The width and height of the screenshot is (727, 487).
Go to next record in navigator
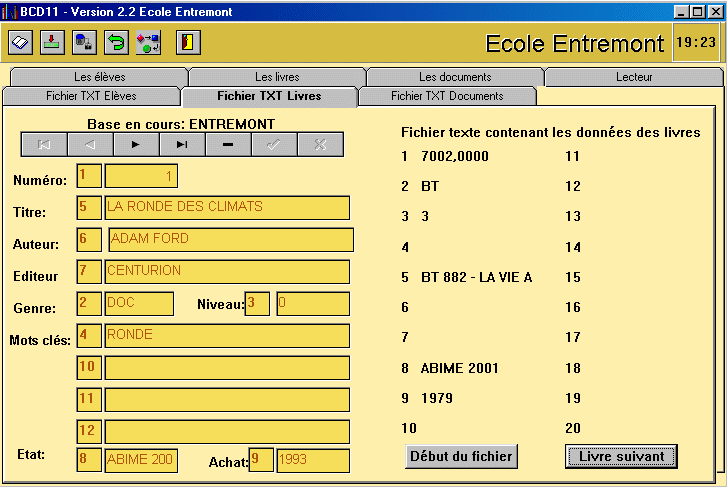coord(135,145)
